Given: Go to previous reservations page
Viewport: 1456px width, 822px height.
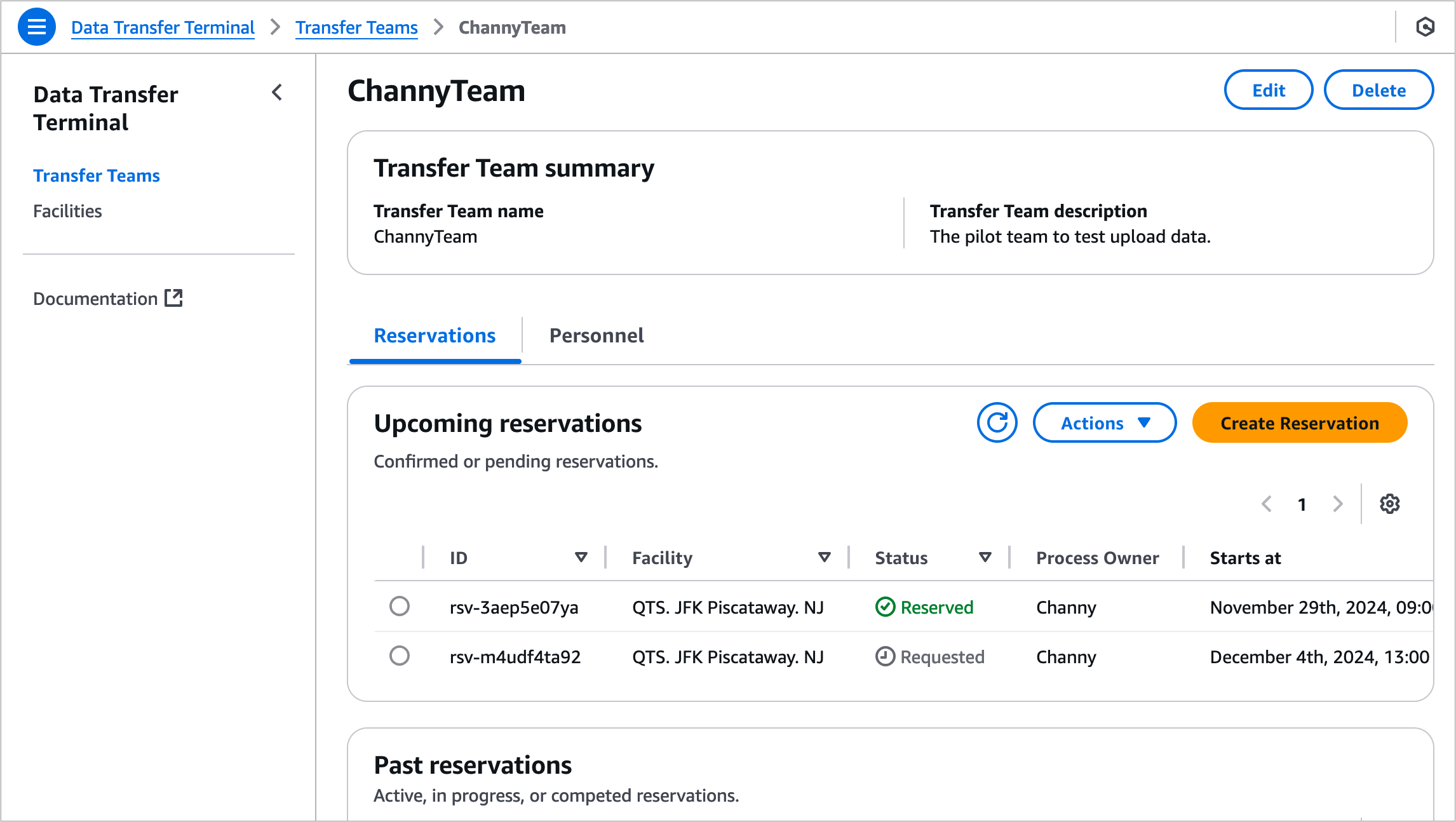Looking at the screenshot, I should coord(1266,504).
